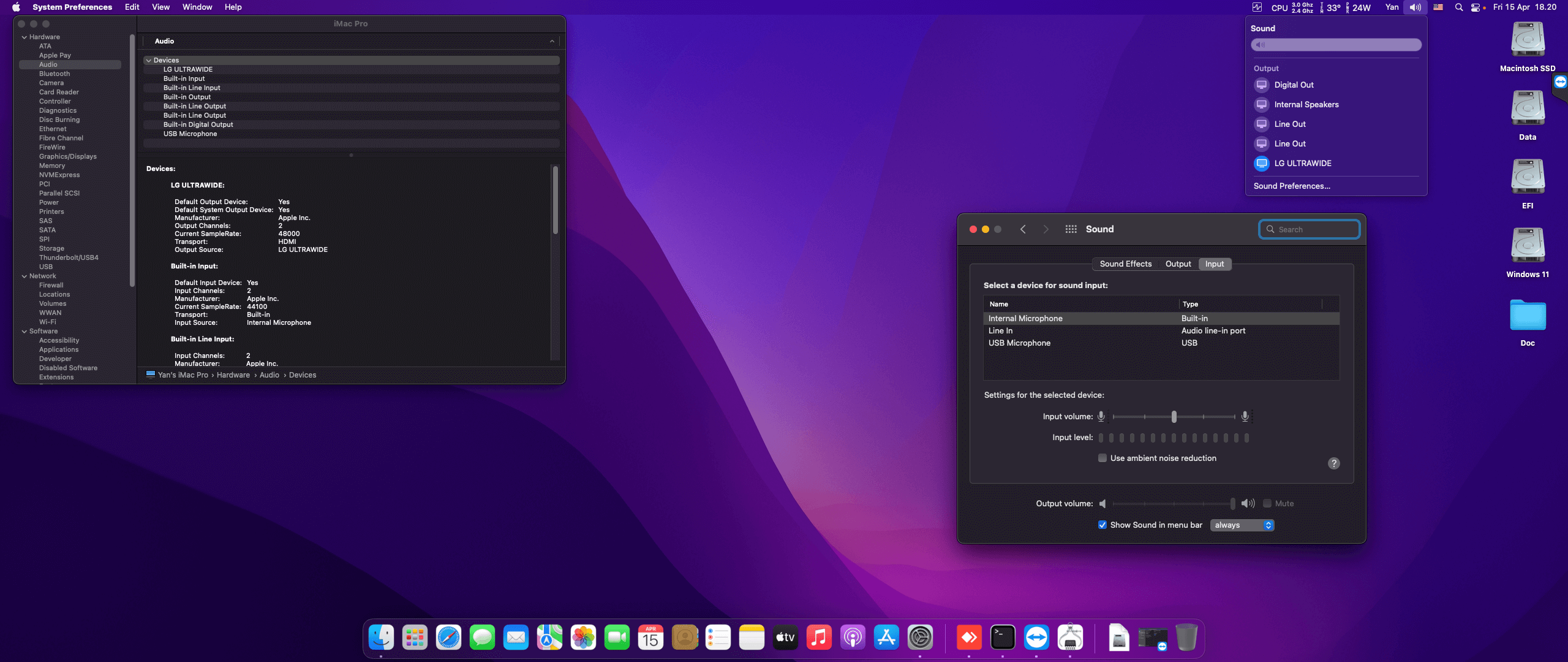Open Messages app in the Dock

tap(482, 638)
